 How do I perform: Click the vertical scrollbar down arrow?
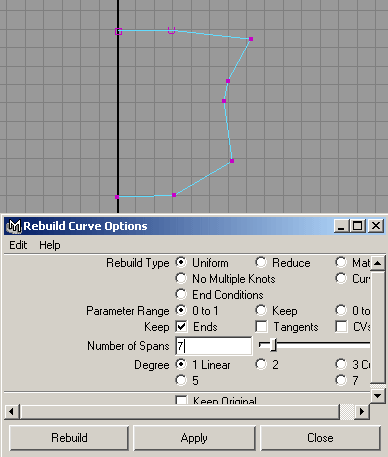[377, 396]
